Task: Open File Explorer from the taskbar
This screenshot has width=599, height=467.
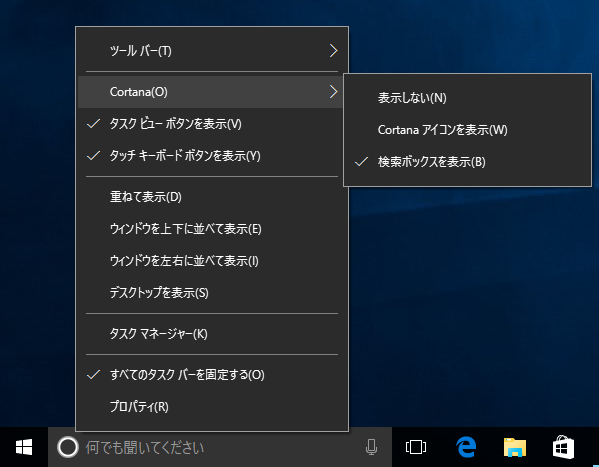Action: 515,447
